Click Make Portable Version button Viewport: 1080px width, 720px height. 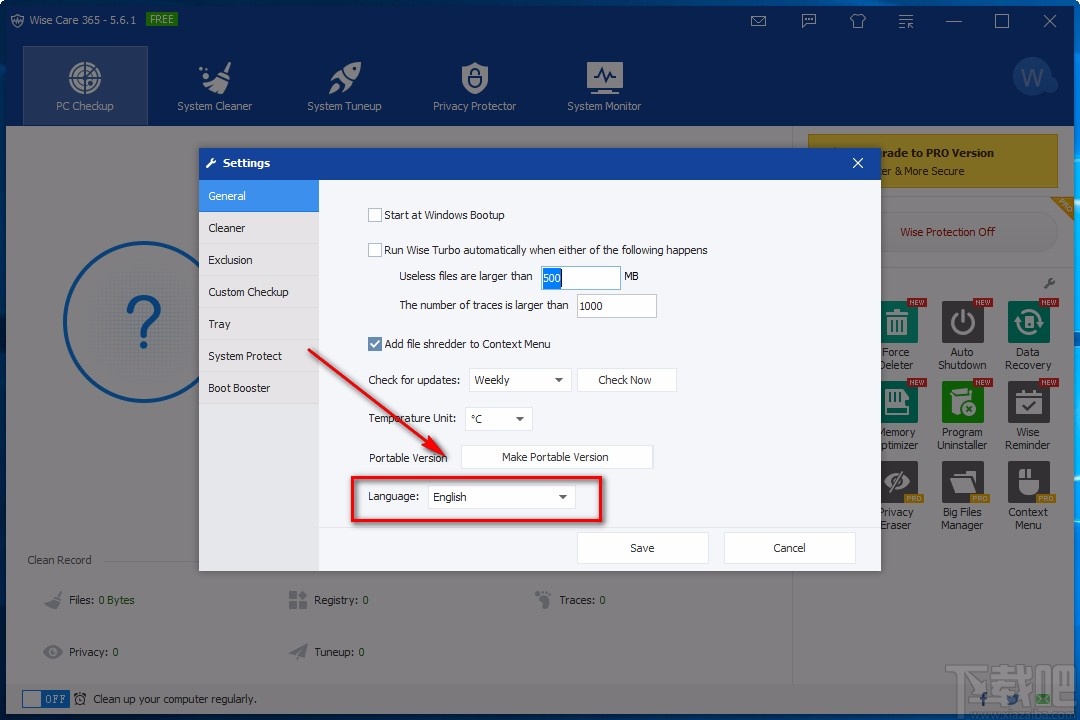[x=557, y=457]
